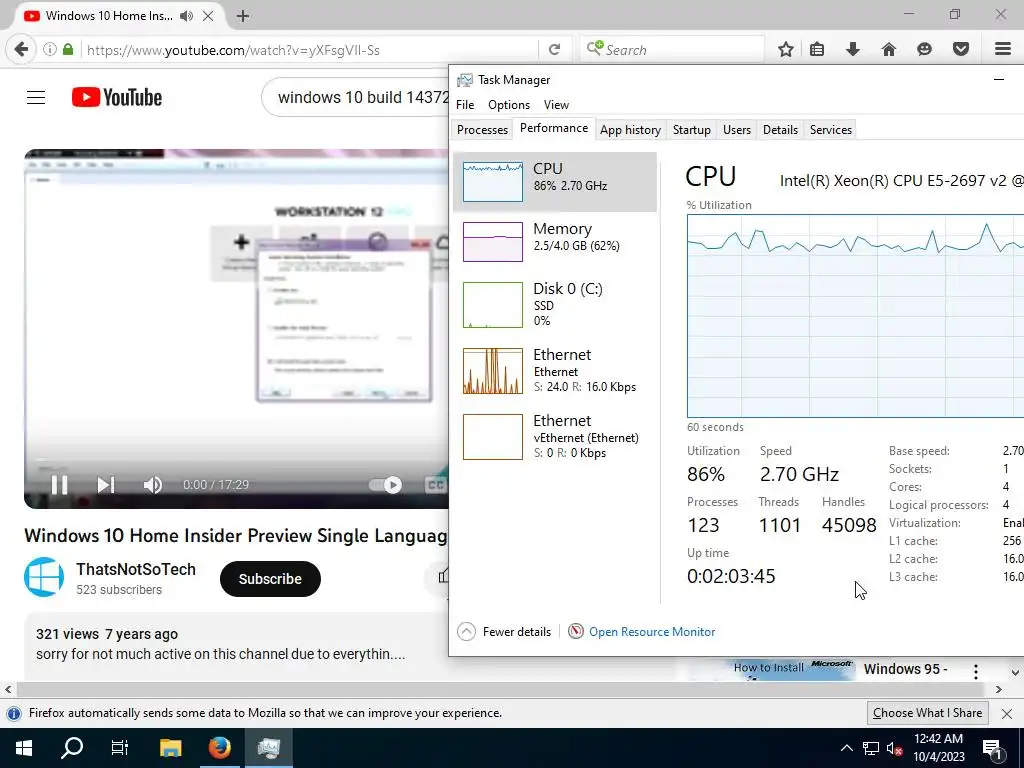This screenshot has width=1024, height=768.
Task: Switch to the Processes tab
Action: pos(482,129)
